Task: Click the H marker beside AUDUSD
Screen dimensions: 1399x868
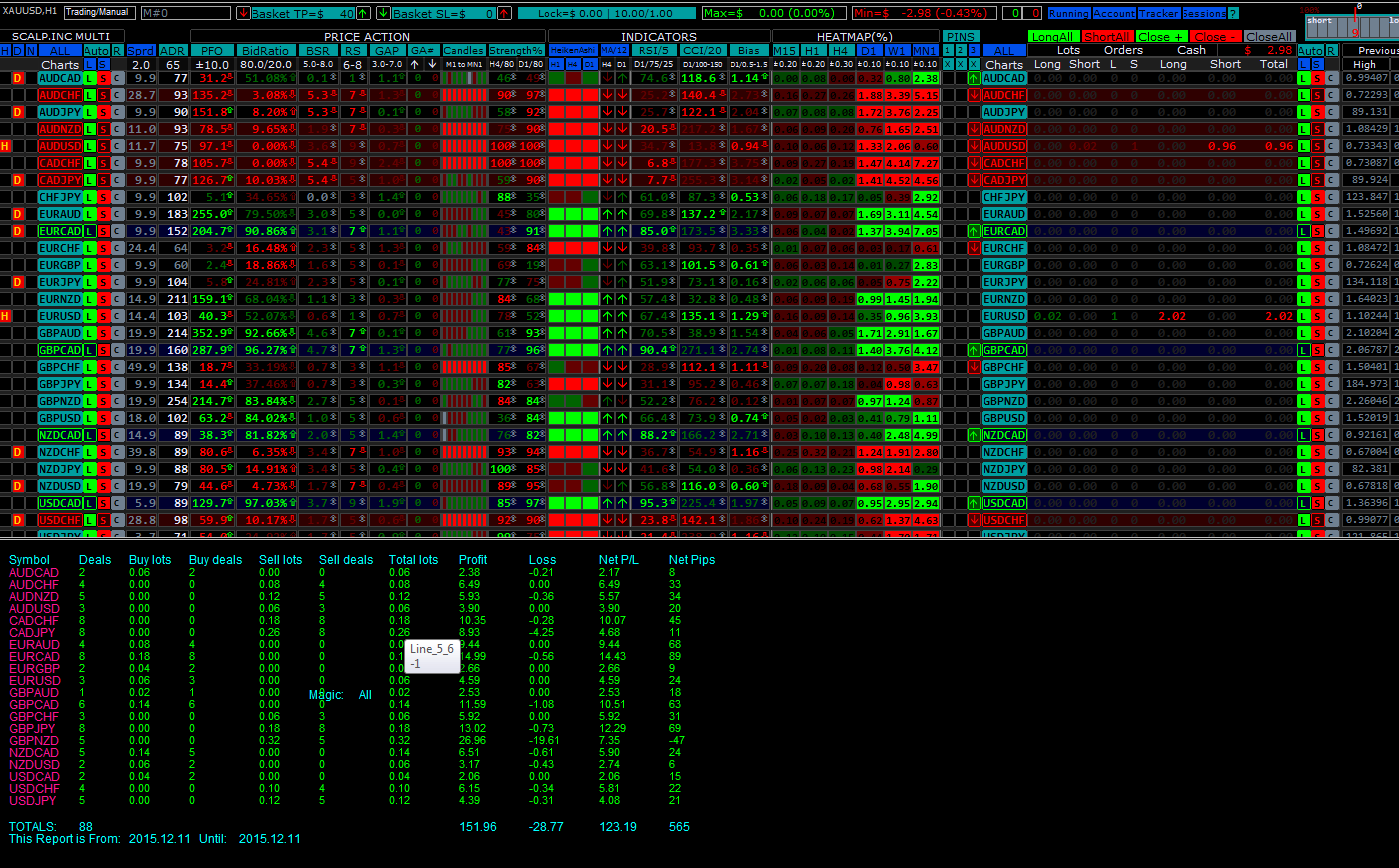Action: point(5,146)
